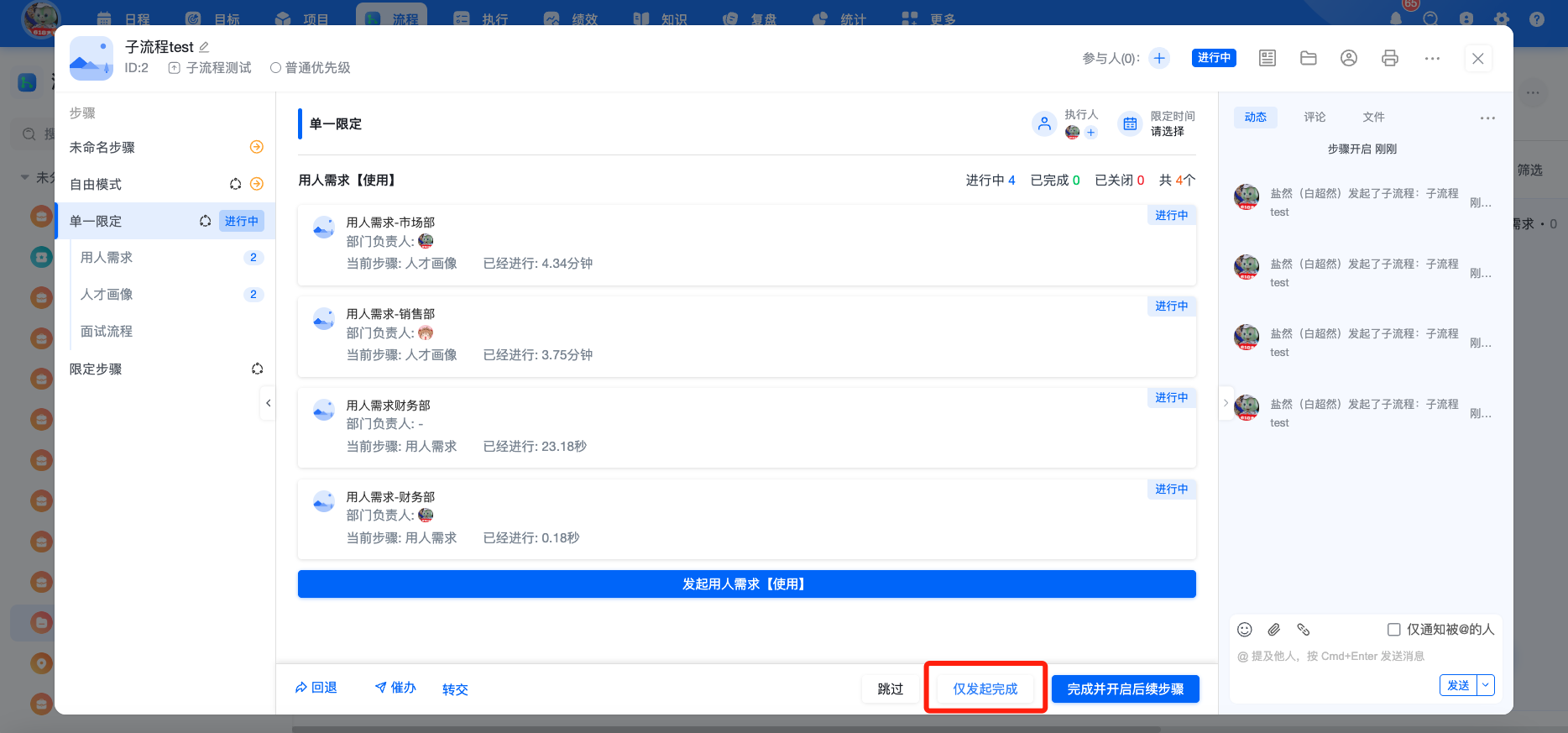The height and width of the screenshot is (733, 1568).
Task: Open the folder icon in header
Action: point(1309,58)
